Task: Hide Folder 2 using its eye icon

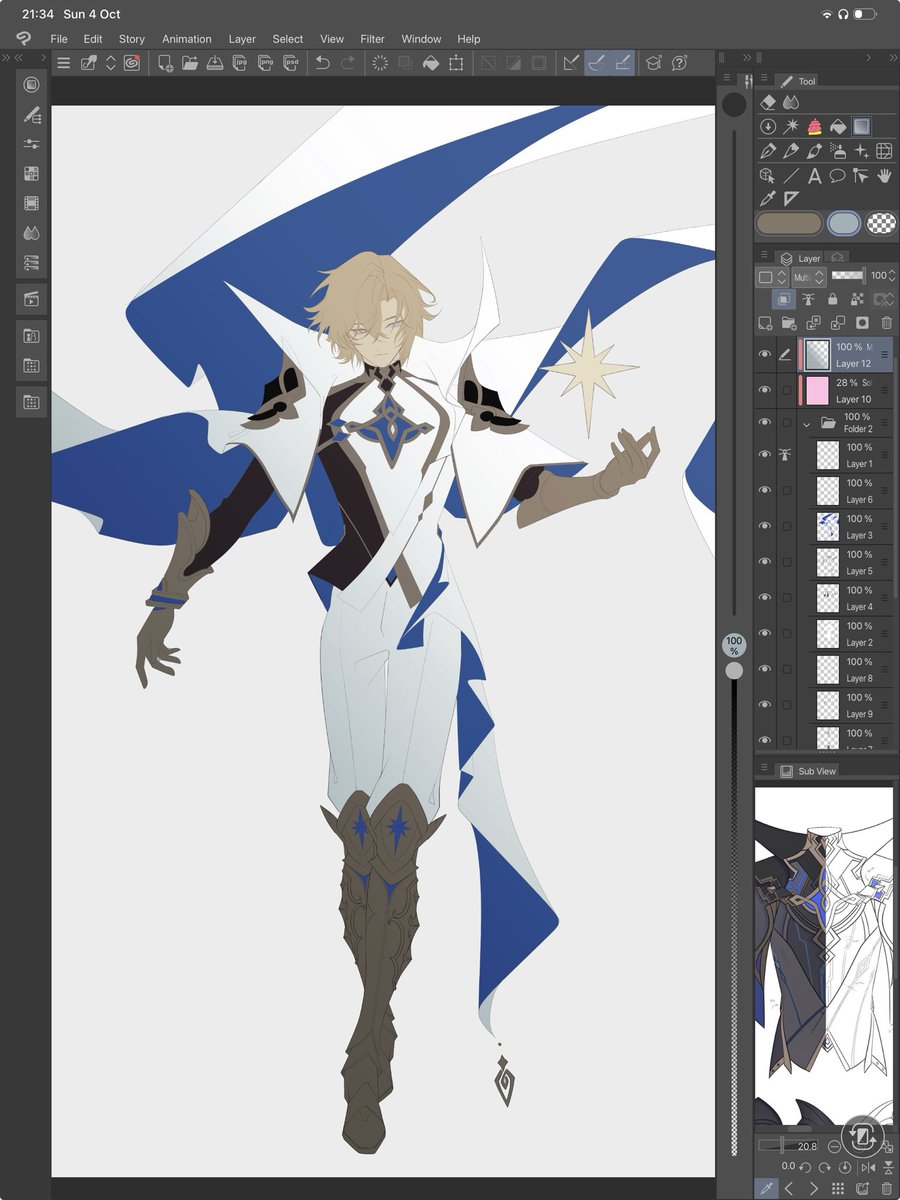Action: (x=766, y=423)
